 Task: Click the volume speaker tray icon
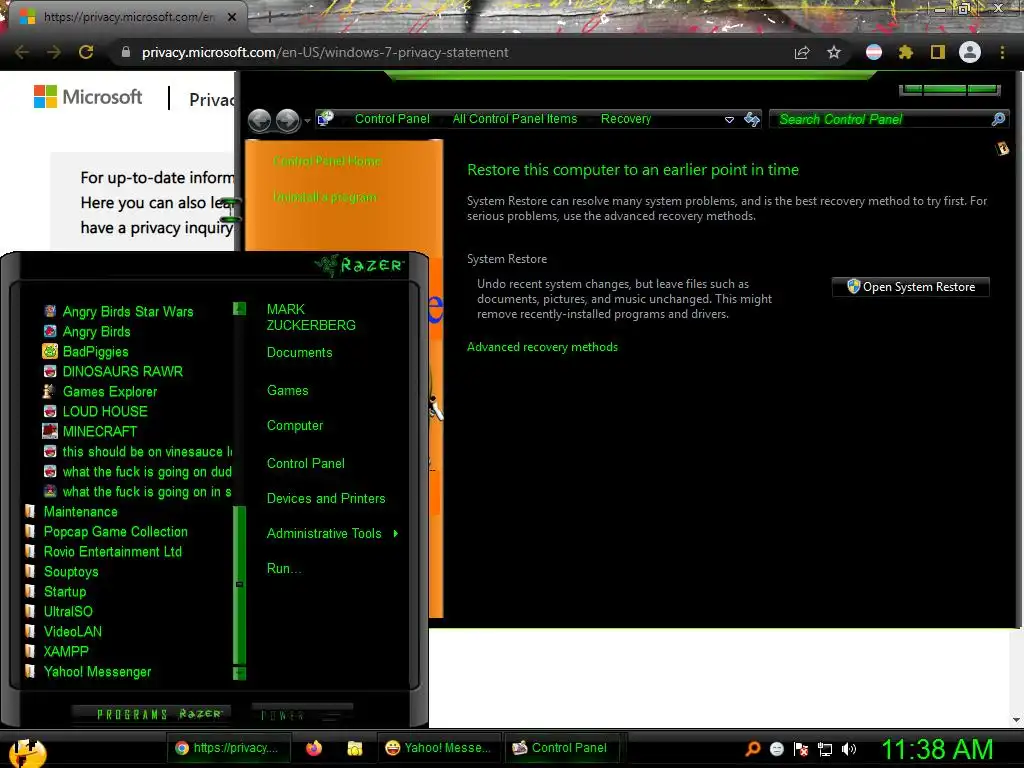click(x=848, y=749)
